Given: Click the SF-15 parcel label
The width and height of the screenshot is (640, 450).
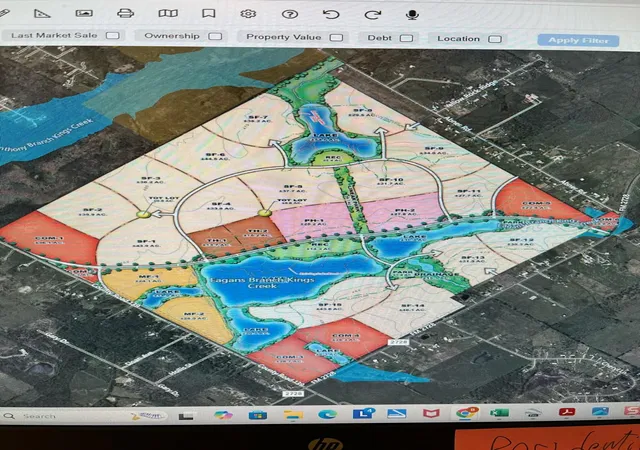Looking at the screenshot, I should (x=329, y=307).
